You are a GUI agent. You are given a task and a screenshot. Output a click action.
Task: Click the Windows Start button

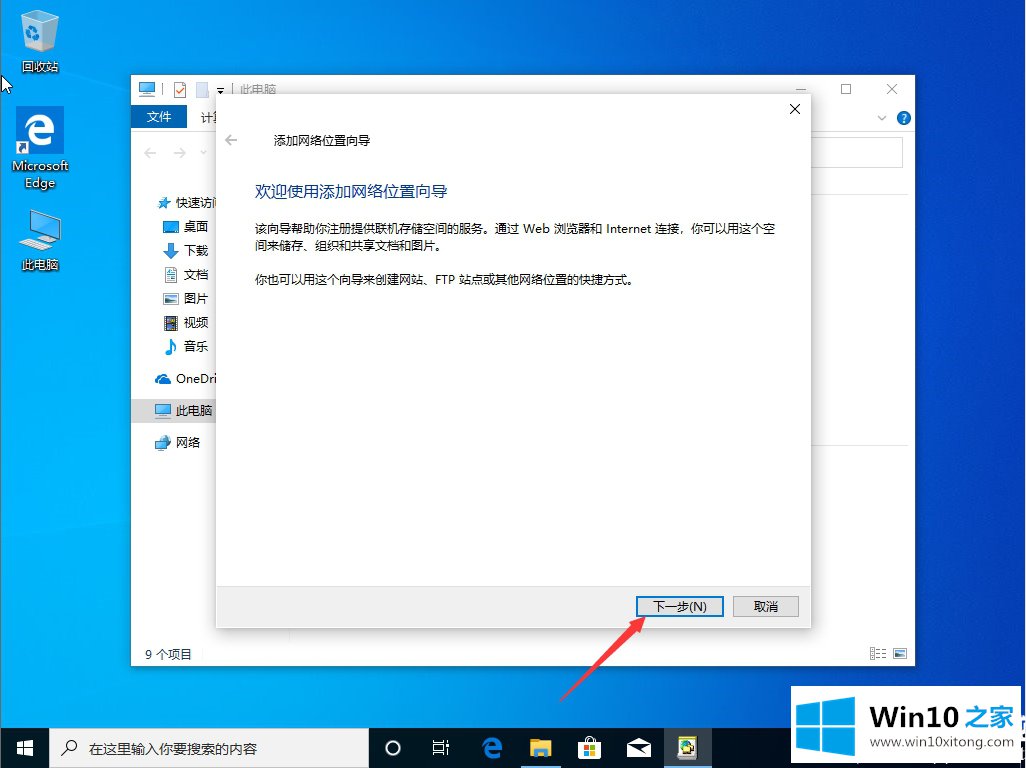(x=24, y=747)
